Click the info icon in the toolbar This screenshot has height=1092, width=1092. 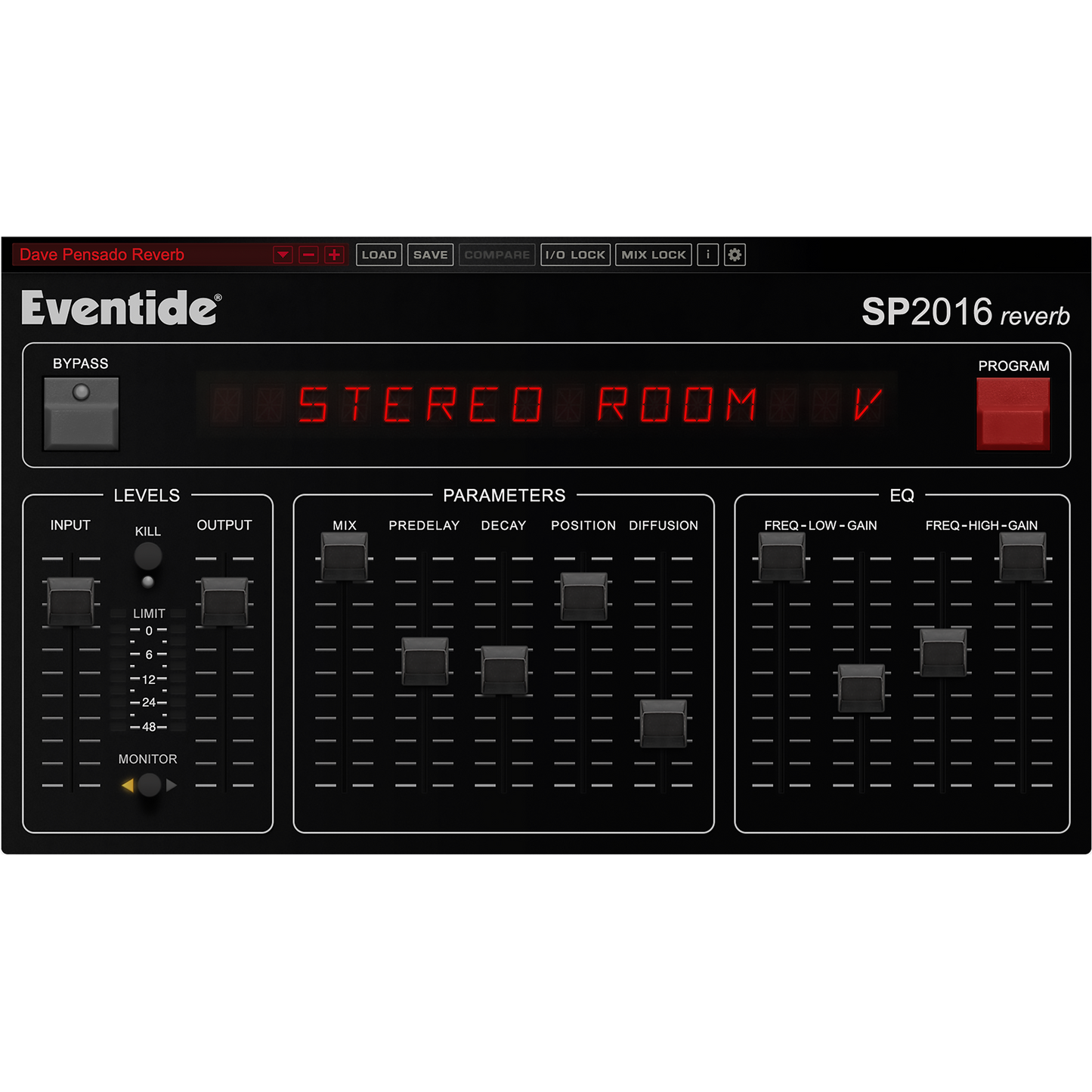coord(707,255)
